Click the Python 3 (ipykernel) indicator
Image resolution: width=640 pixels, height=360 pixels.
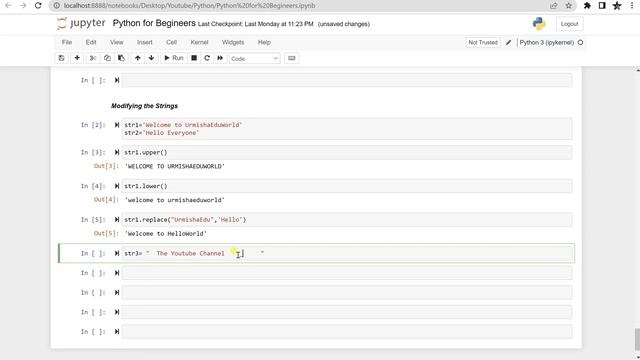(x=547, y=42)
